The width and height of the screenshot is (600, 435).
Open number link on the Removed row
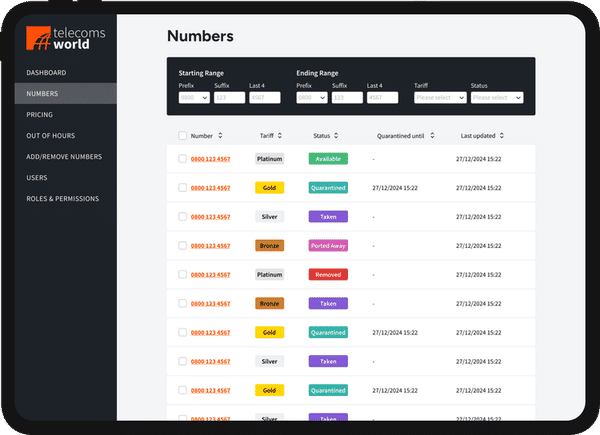pyautogui.click(x=210, y=275)
